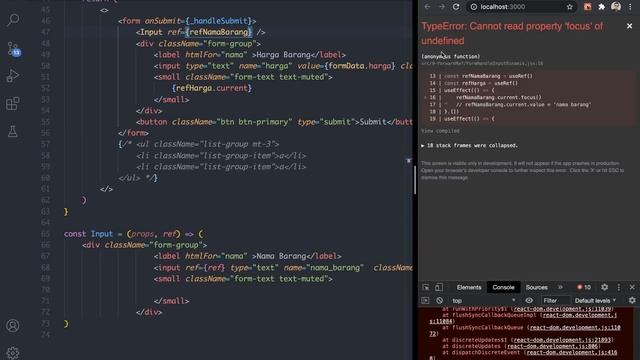Open the orange browser extension icon
640x360 pixels.
coord(587,7)
